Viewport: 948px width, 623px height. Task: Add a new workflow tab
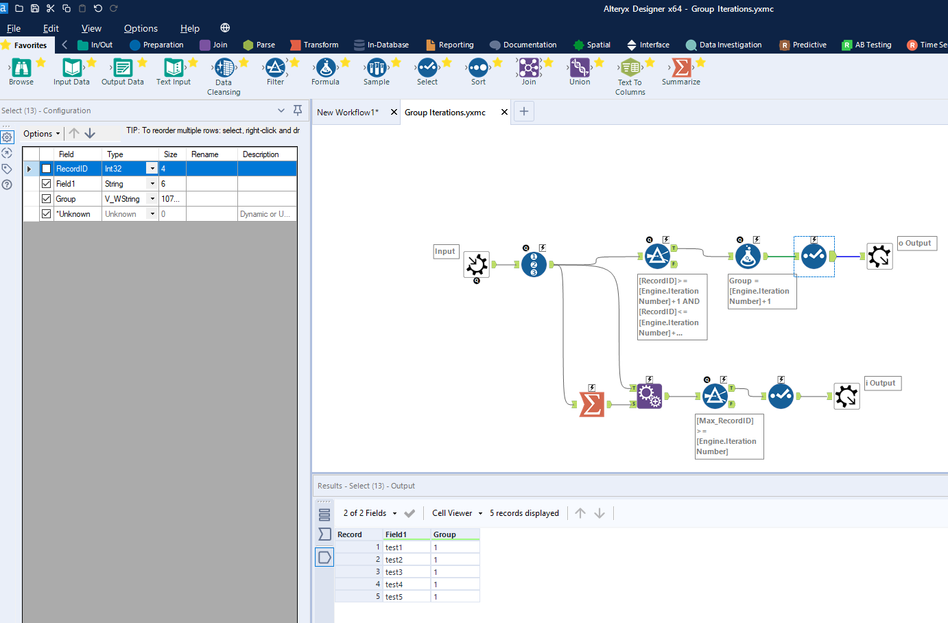[x=524, y=111]
